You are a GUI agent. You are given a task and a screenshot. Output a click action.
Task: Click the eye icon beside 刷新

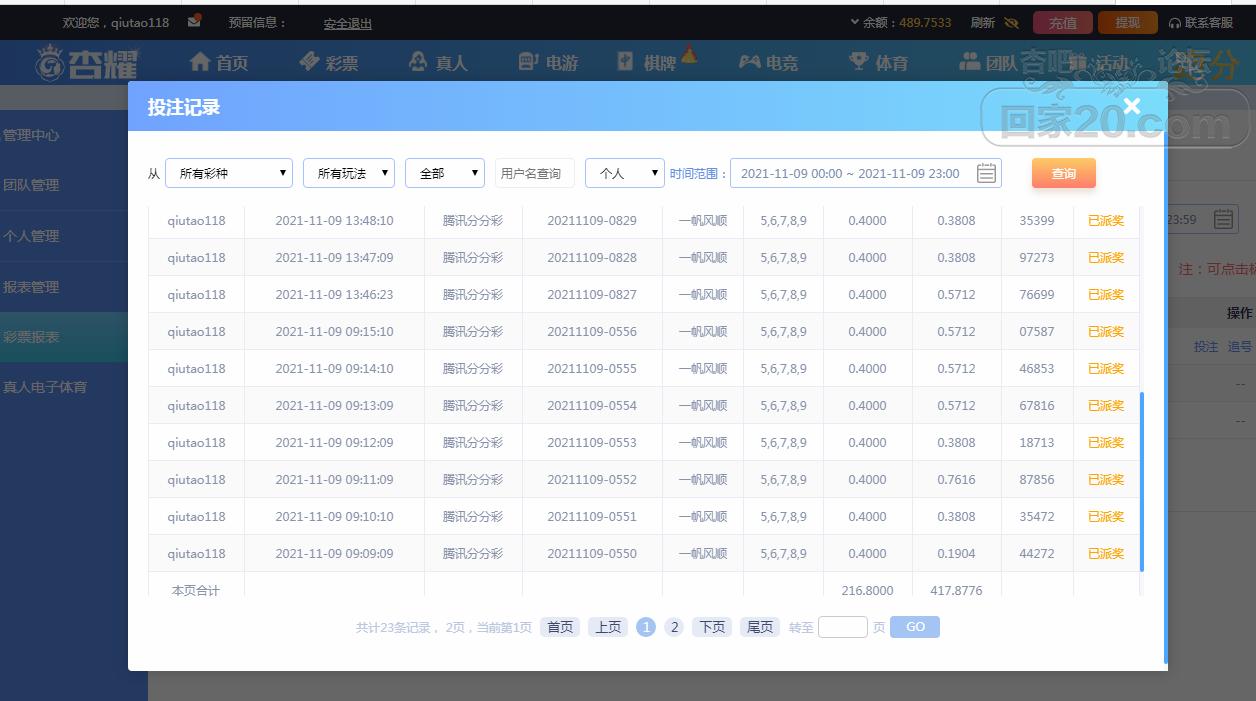click(1011, 23)
